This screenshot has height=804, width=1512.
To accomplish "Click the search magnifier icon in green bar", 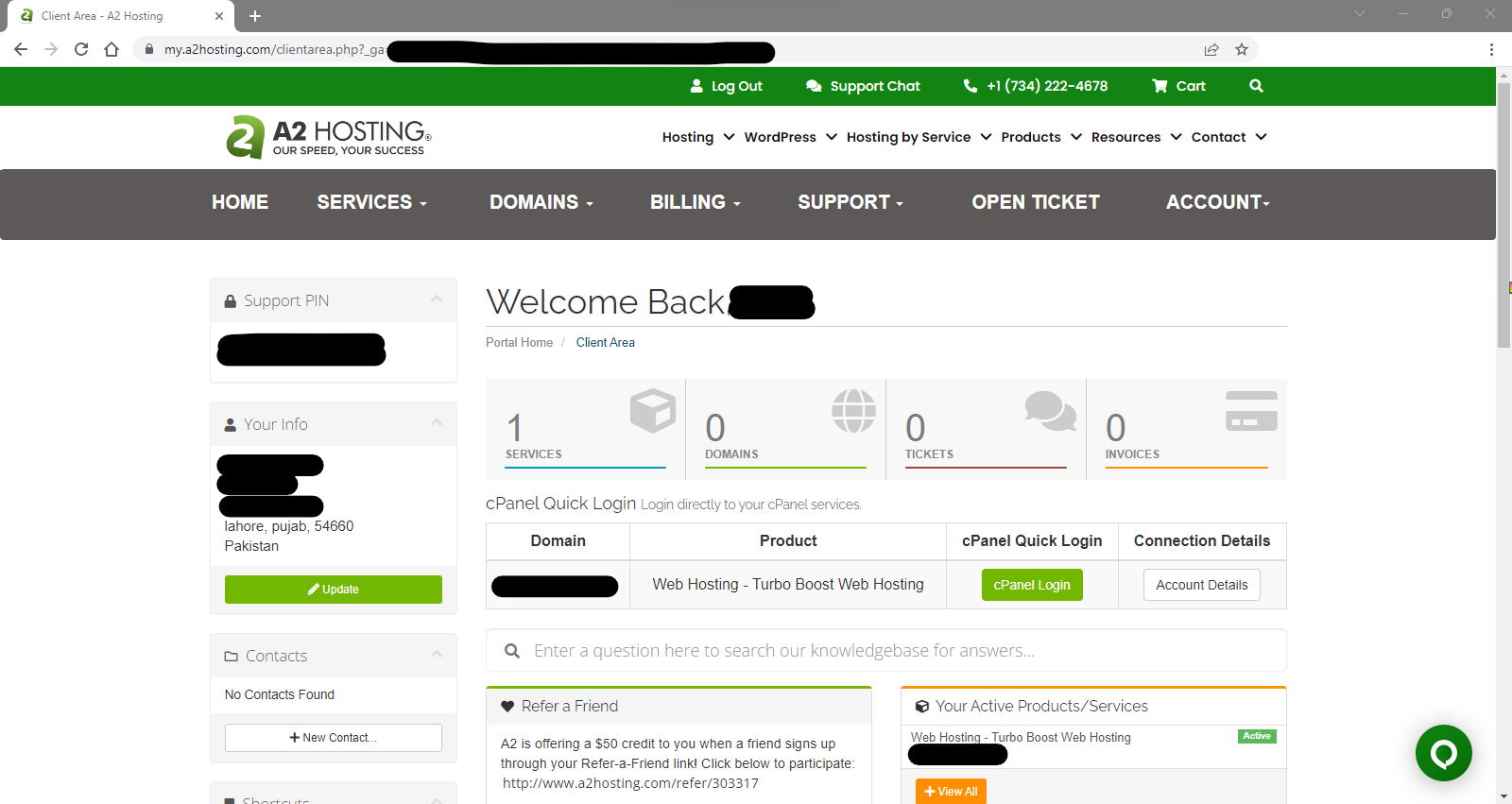I will pos(1256,86).
